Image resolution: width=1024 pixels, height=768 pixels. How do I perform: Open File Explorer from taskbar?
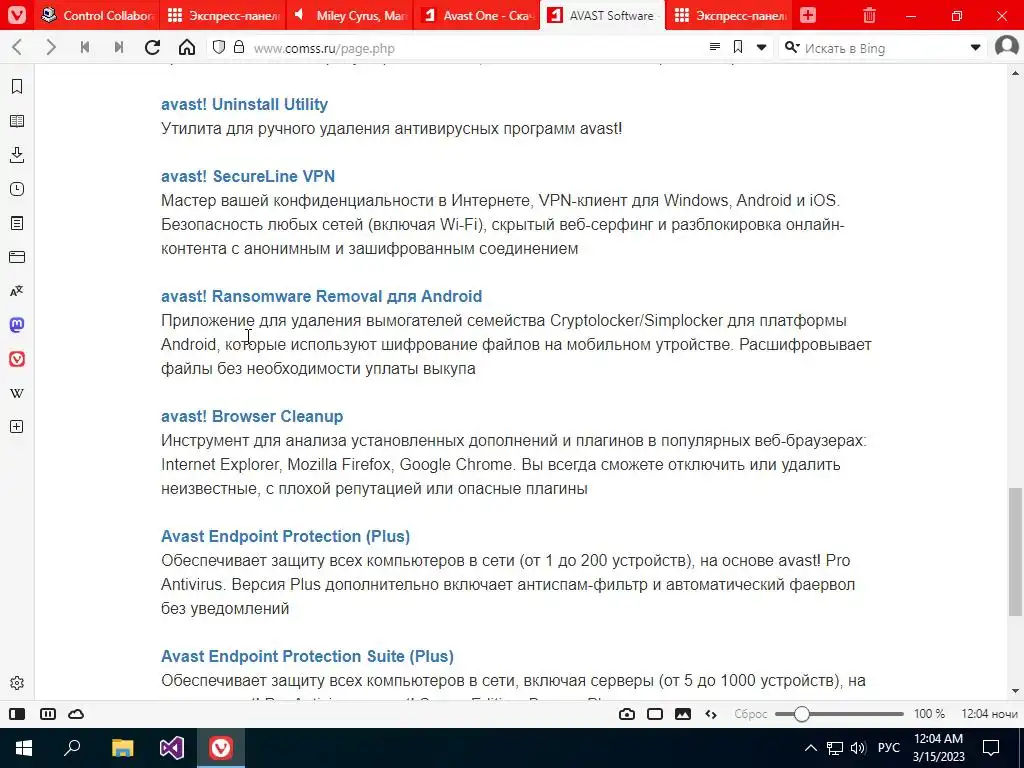tap(122, 748)
